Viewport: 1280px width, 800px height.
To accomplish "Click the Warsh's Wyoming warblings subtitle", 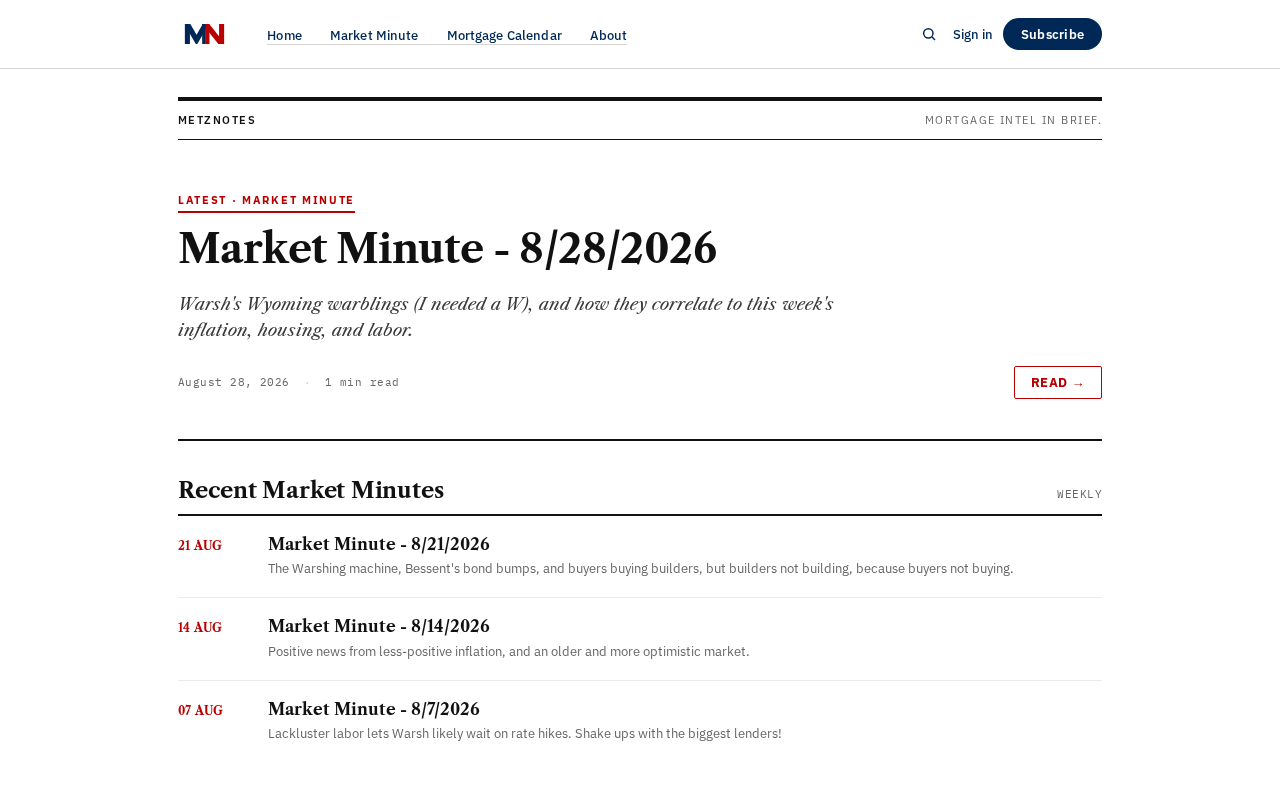I will point(506,317).
